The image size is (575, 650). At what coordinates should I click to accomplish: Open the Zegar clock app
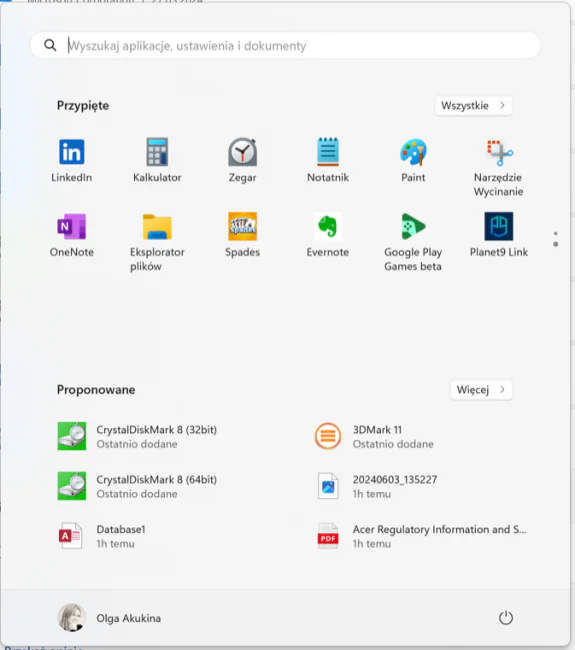pyautogui.click(x=243, y=160)
